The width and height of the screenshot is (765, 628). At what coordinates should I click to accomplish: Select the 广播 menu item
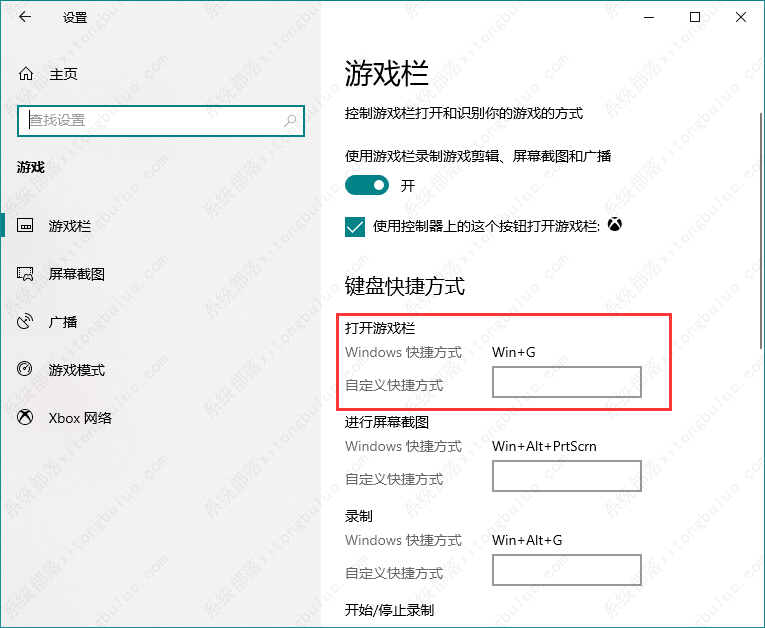(x=63, y=322)
